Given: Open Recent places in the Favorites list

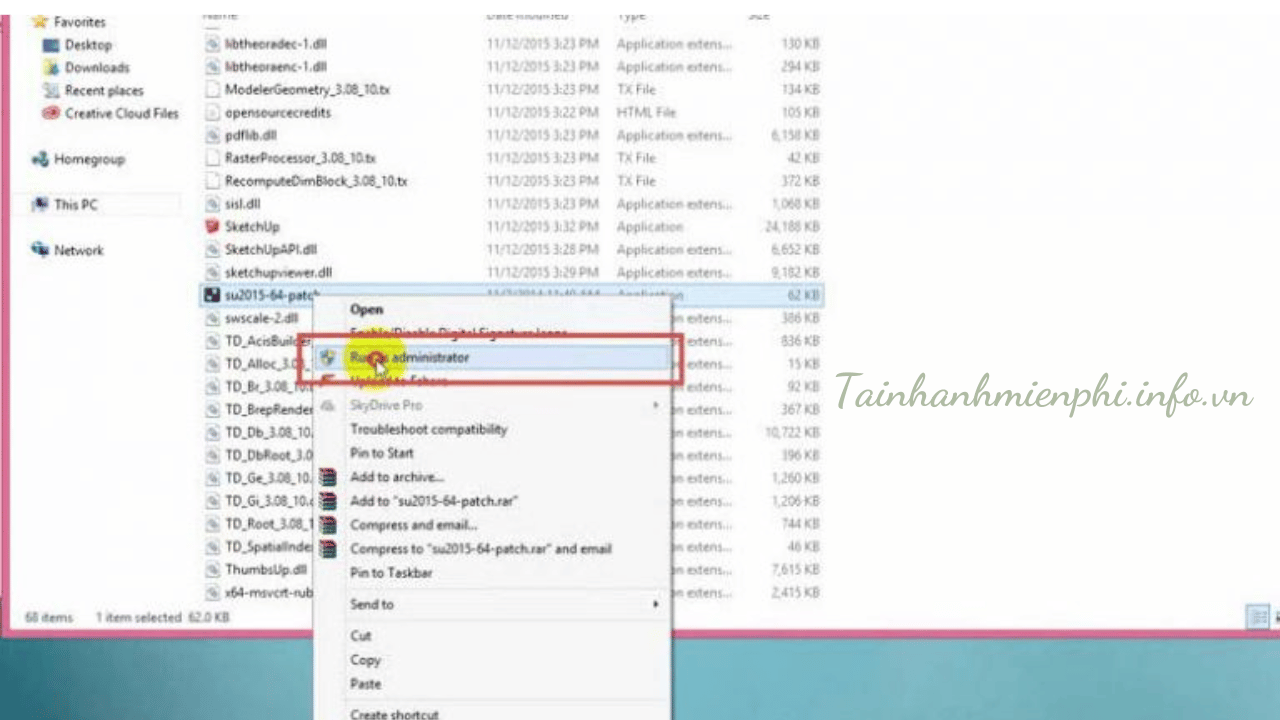Looking at the screenshot, I should click(104, 91).
